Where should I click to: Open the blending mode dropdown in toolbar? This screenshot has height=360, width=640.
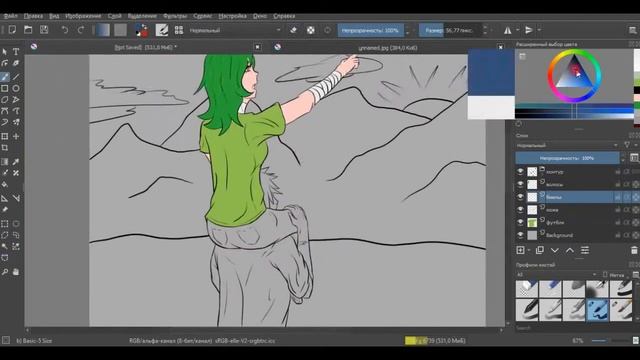click(235, 30)
